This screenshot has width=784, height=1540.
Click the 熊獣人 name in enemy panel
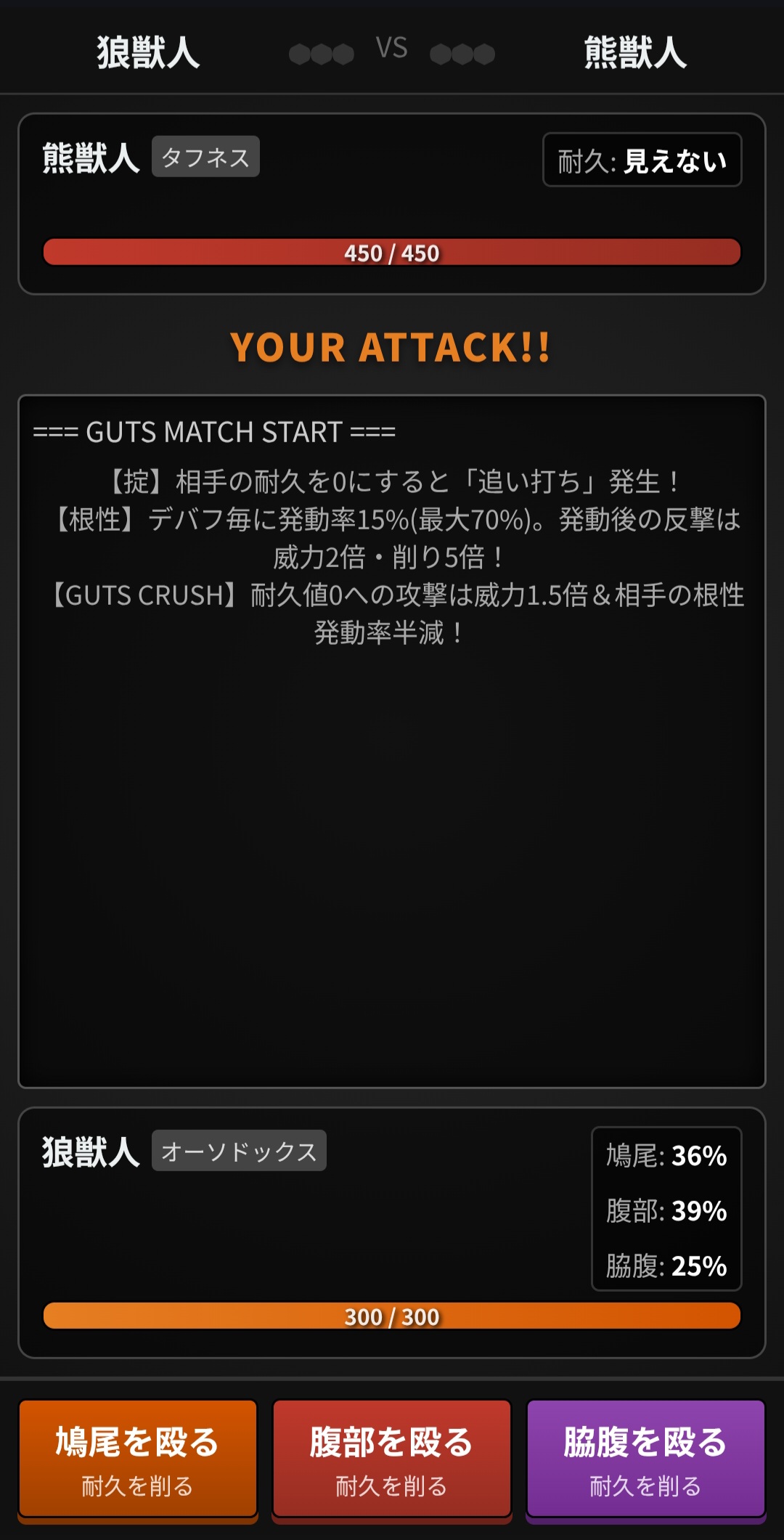click(91, 158)
